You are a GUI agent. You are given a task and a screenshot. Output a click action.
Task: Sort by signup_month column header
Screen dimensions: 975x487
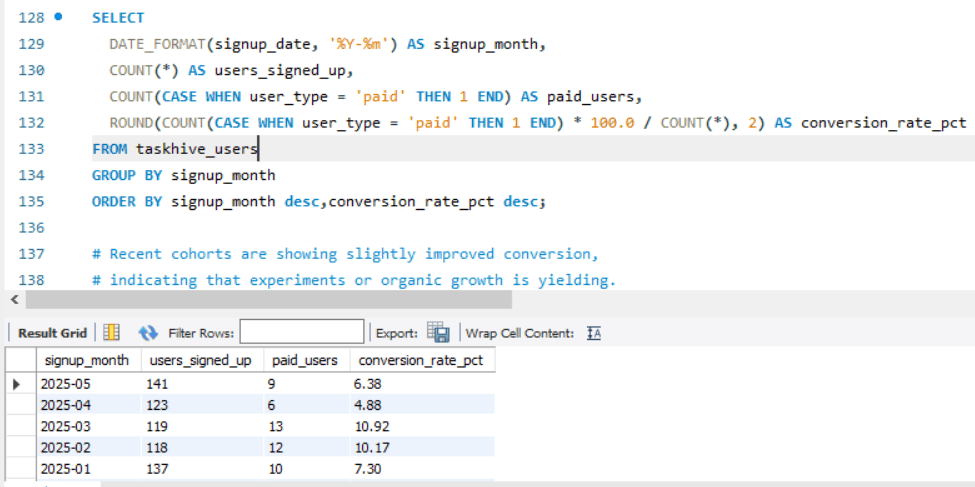pyautogui.click(x=88, y=360)
